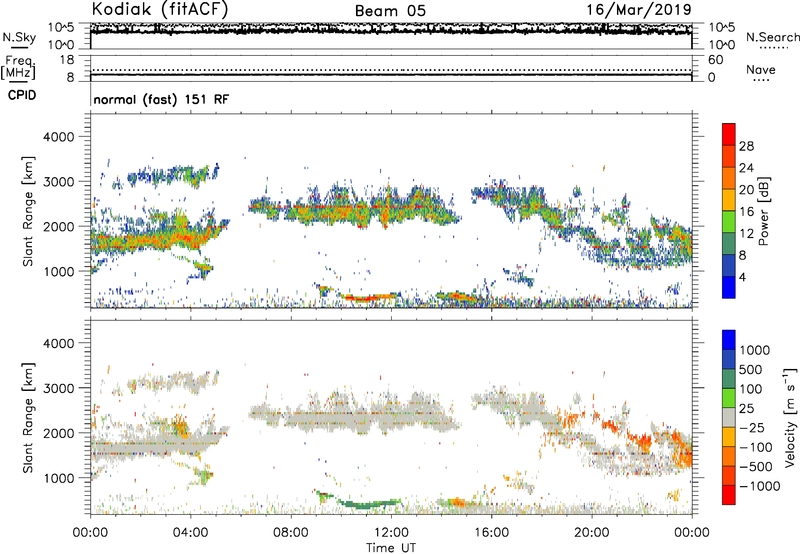Click the "100" label on the Velocity scale

751,389
